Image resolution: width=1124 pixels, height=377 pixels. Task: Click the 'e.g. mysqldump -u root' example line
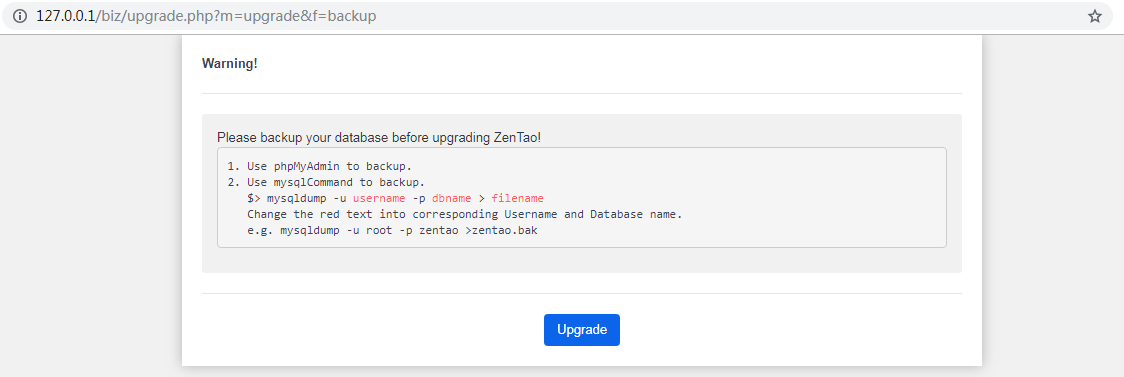pyautogui.click(x=392, y=231)
